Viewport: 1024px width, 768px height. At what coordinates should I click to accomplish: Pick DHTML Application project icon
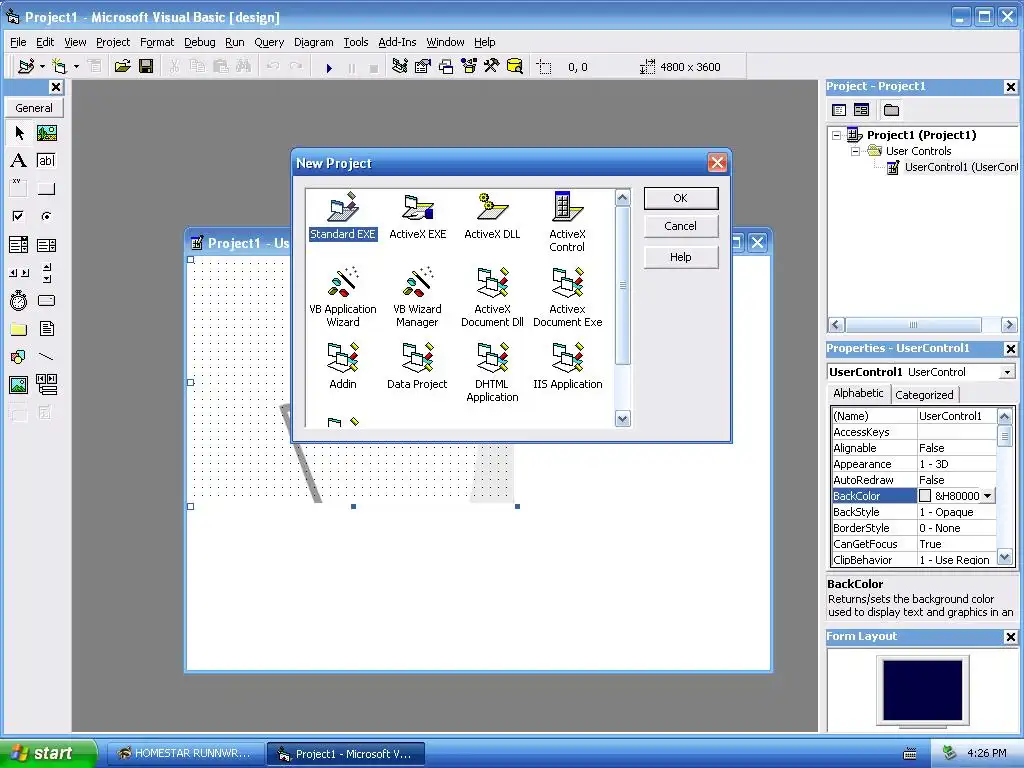pos(492,372)
